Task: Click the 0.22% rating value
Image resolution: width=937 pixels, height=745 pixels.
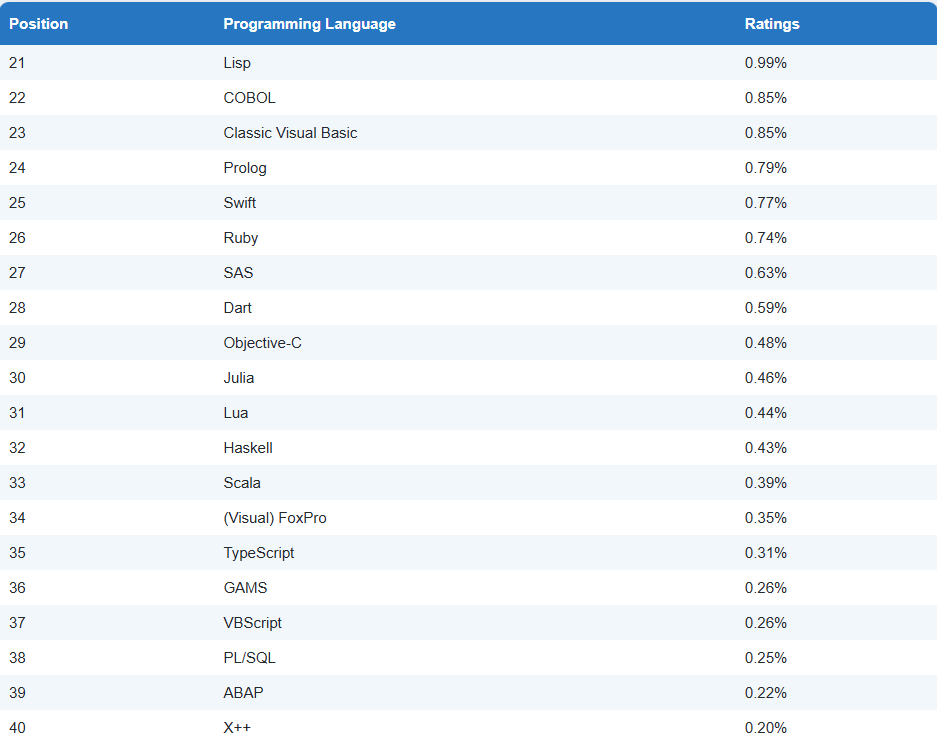Action: pos(765,693)
